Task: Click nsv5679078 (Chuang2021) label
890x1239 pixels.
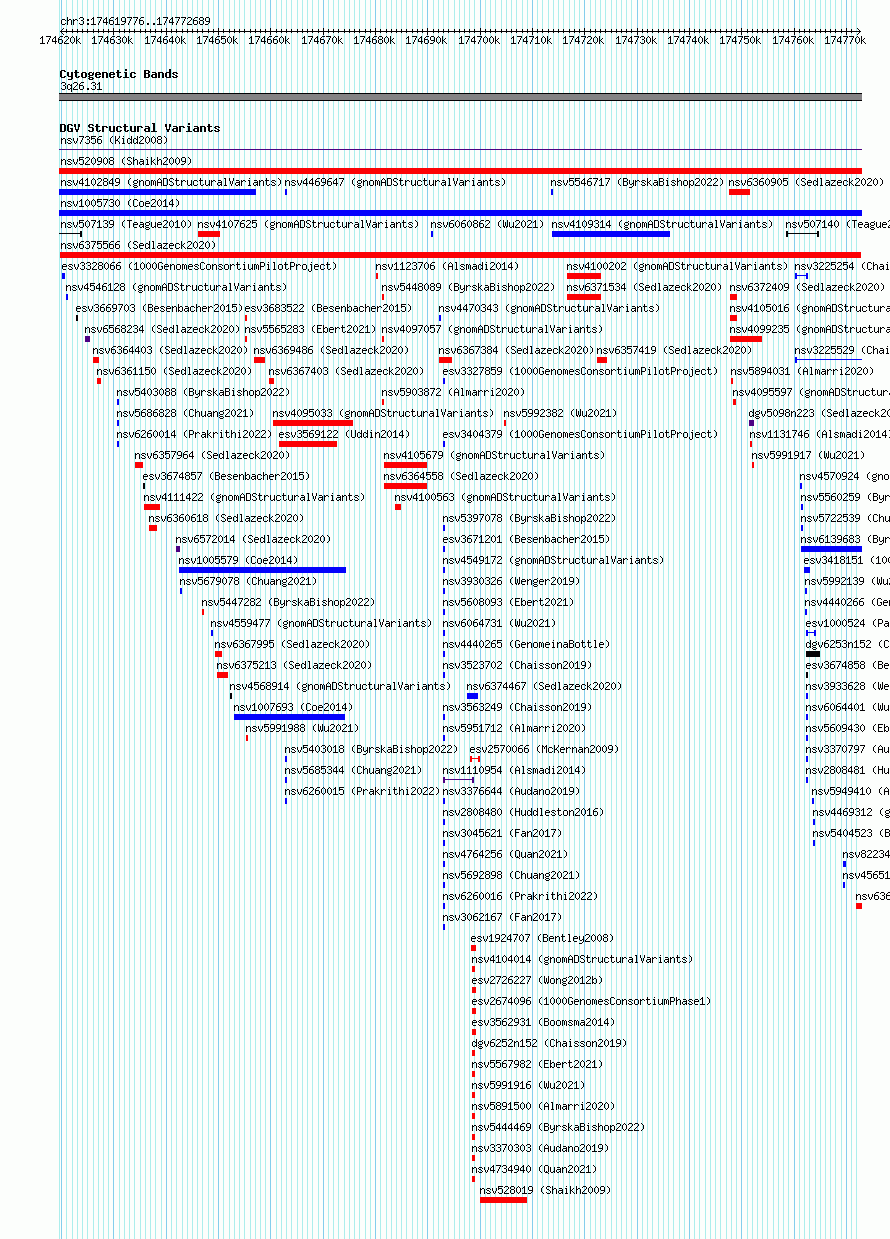Action: (x=248, y=581)
